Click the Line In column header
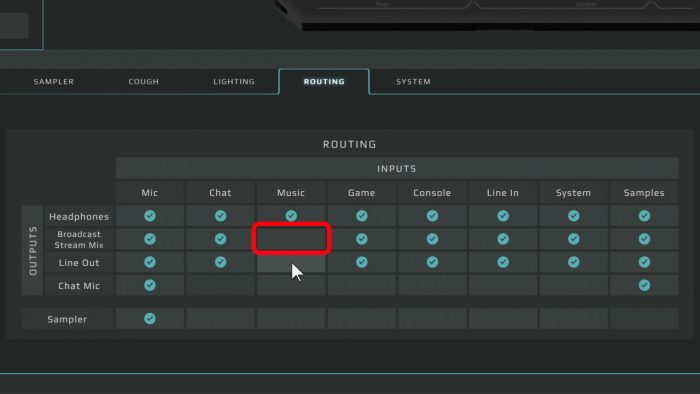This screenshot has height=394, width=700. pos(503,193)
